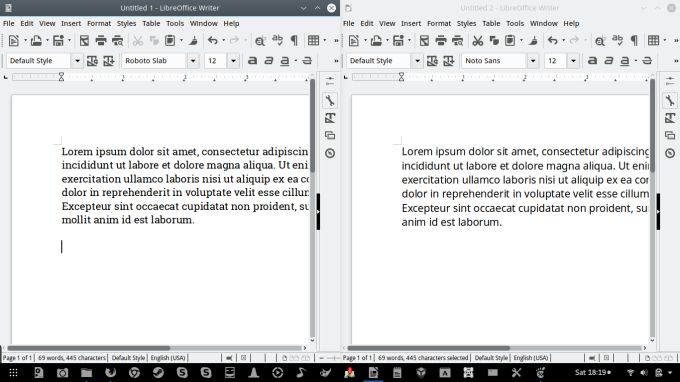The image size is (680, 382).
Task: Open Find & Replace in Untitled 1 window
Action: point(260,41)
